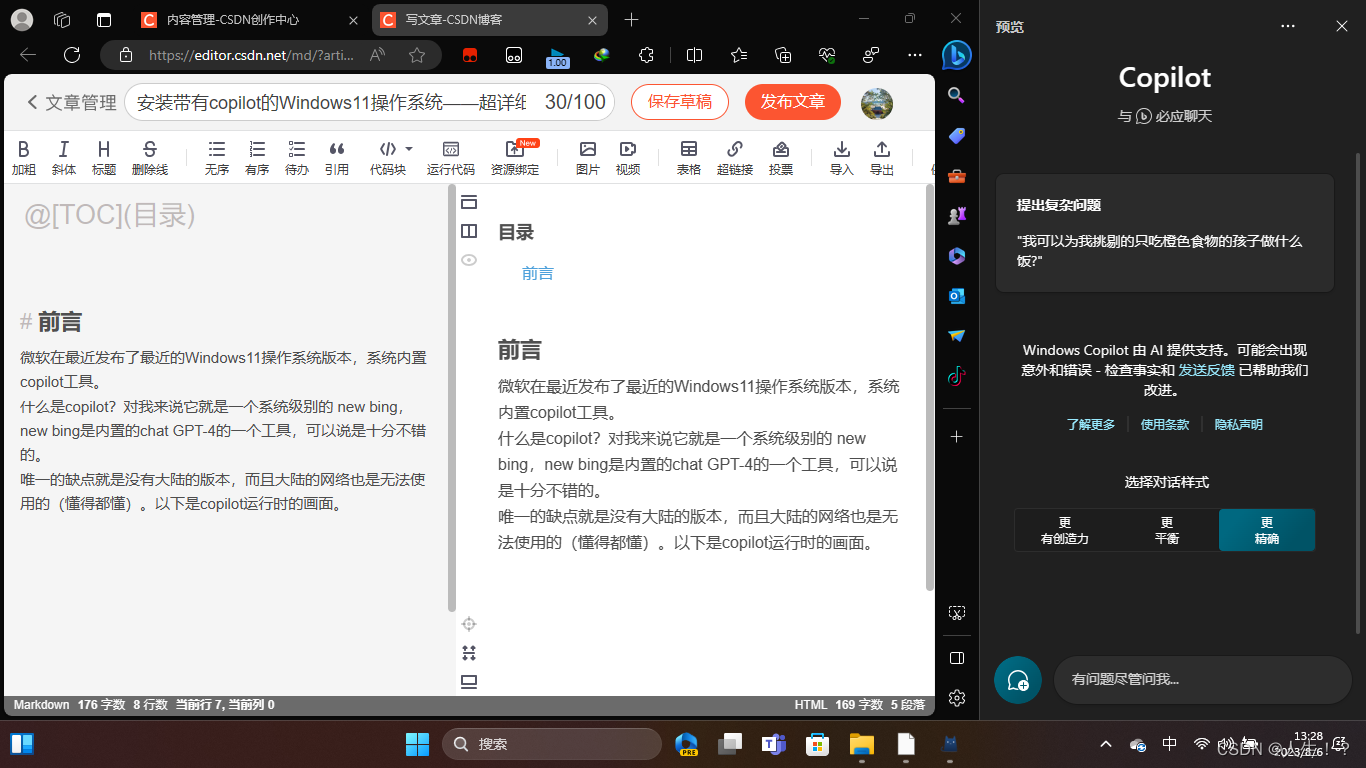The height and width of the screenshot is (768, 1366).
Task: Toggle scroll sync crosshair icon
Action: tap(469, 624)
